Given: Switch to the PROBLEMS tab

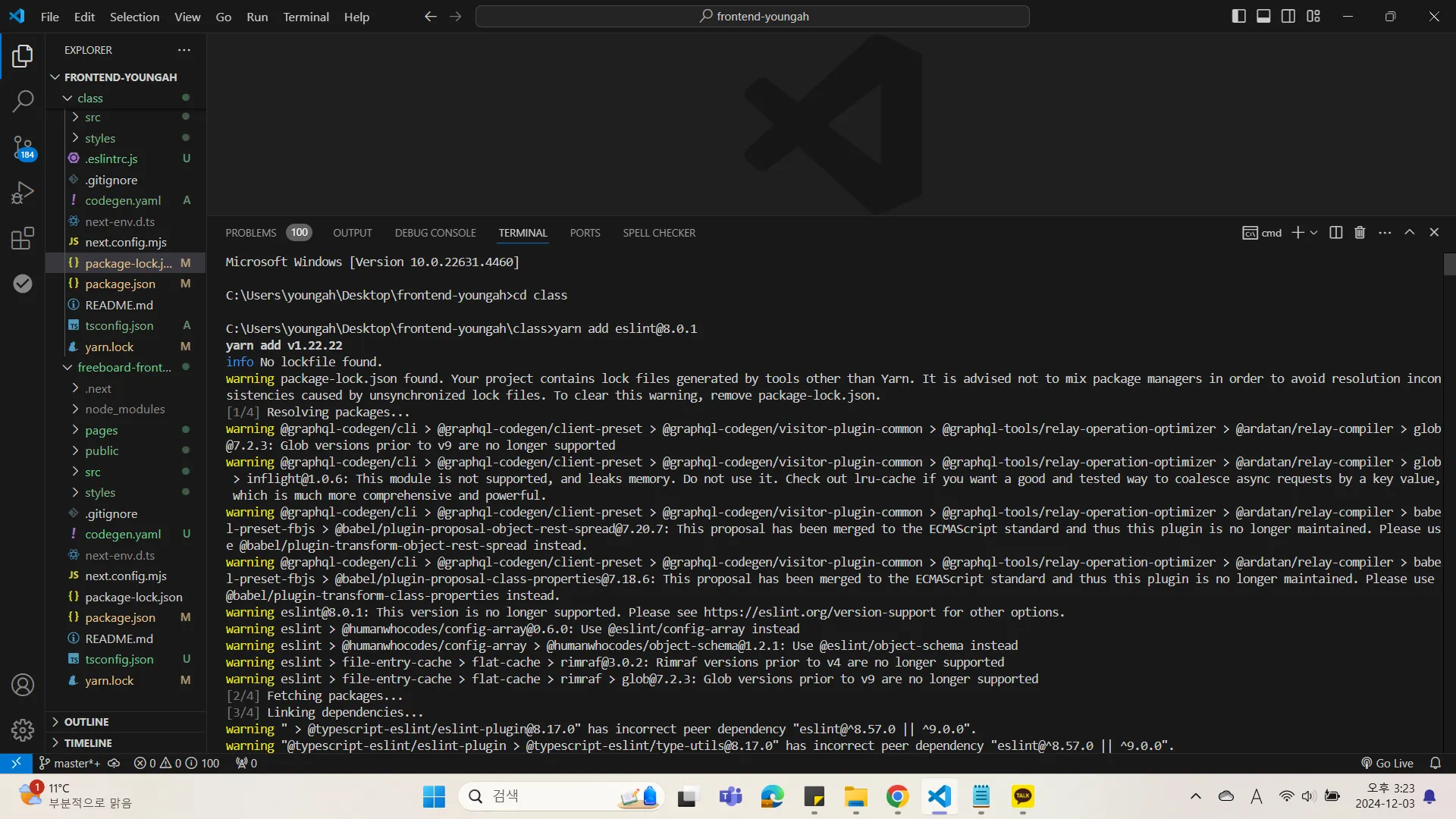Looking at the screenshot, I should [268, 233].
